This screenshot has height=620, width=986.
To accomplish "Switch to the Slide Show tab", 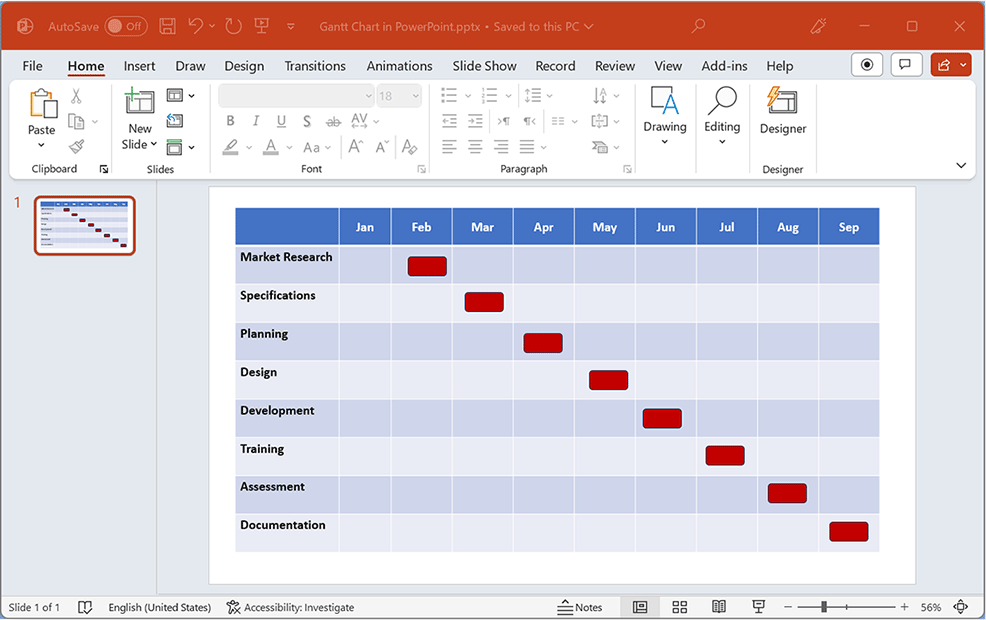I will pos(484,66).
